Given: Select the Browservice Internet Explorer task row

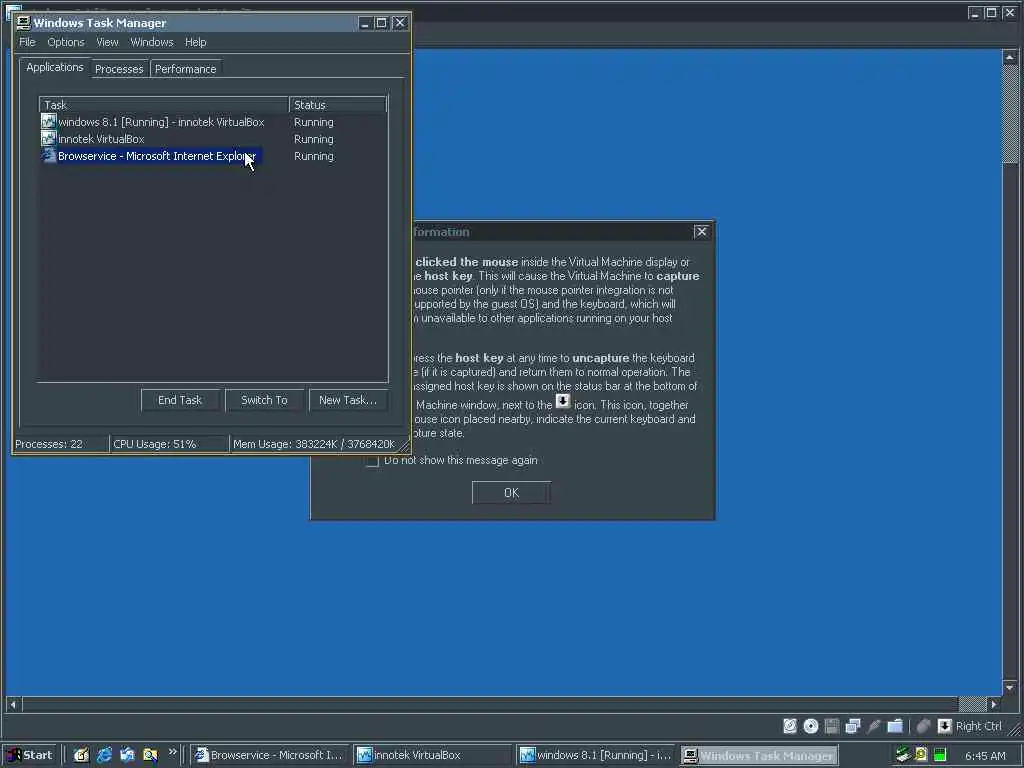Looking at the screenshot, I should click(214, 156).
